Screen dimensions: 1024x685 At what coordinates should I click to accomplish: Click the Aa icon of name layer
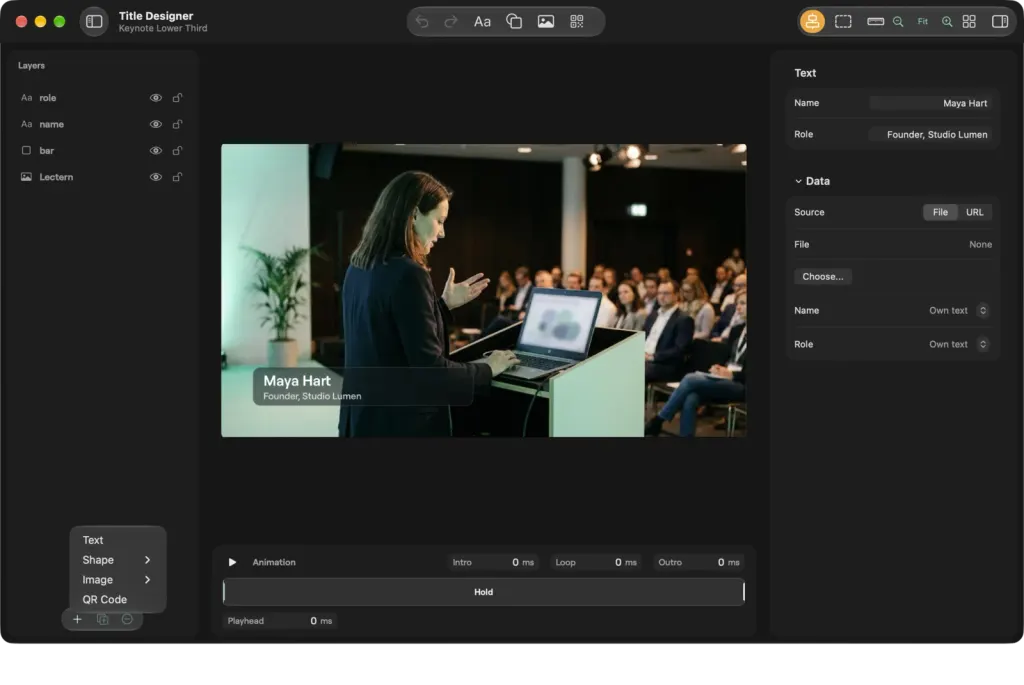(26, 124)
